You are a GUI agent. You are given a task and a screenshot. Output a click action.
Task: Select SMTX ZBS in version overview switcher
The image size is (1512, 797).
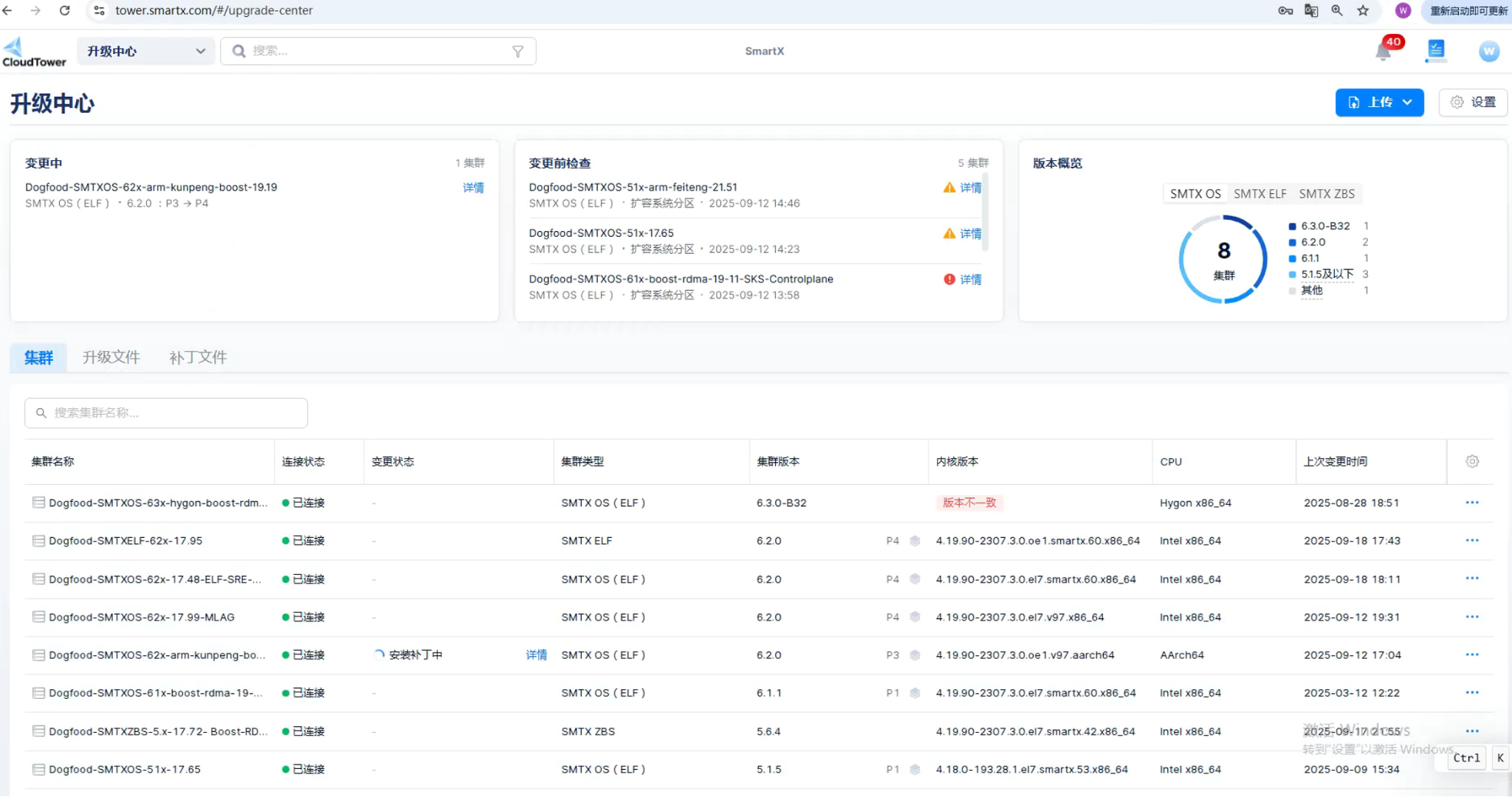(x=1327, y=194)
